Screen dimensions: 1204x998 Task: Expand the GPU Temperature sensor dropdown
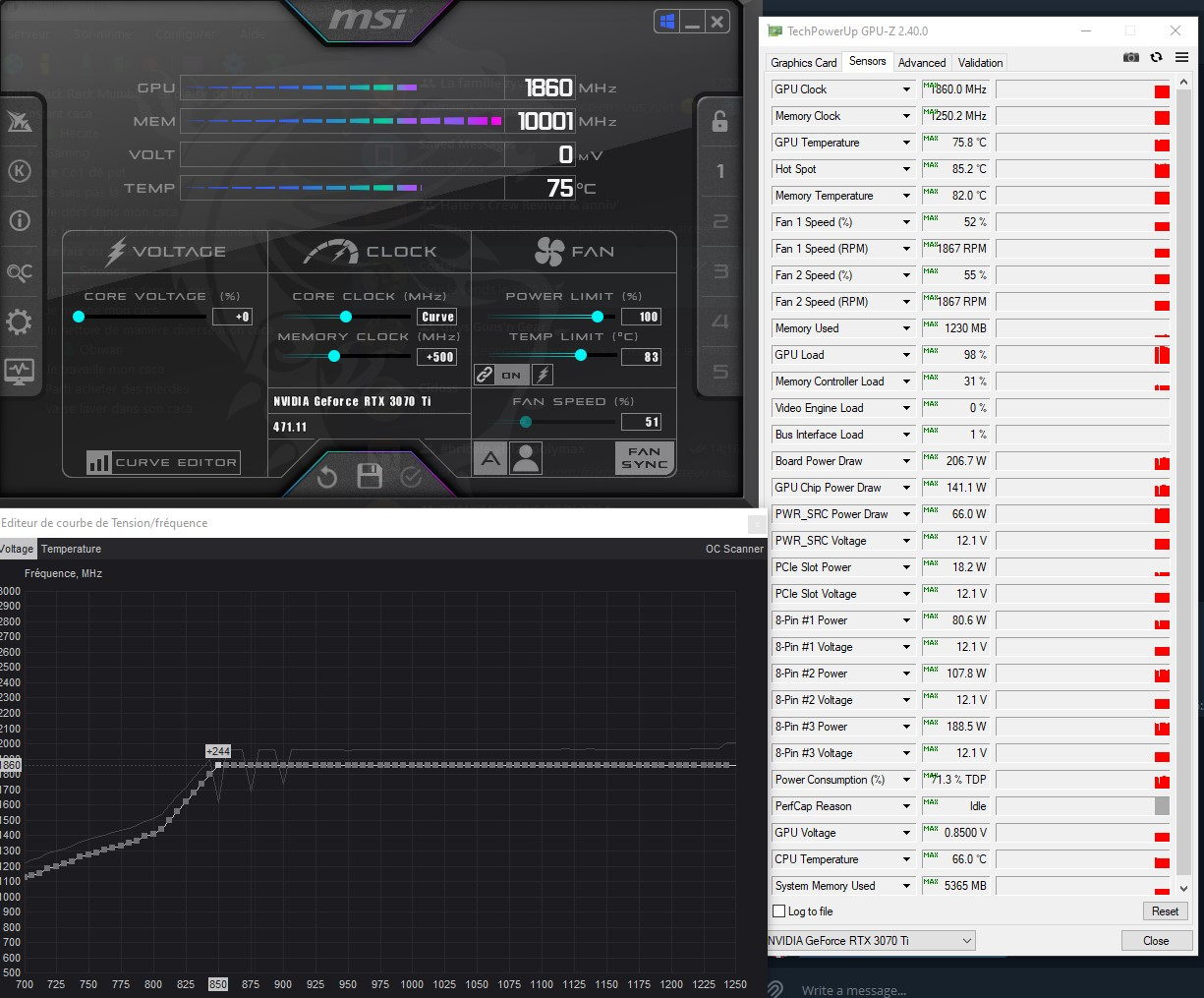click(x=906, y=143)
